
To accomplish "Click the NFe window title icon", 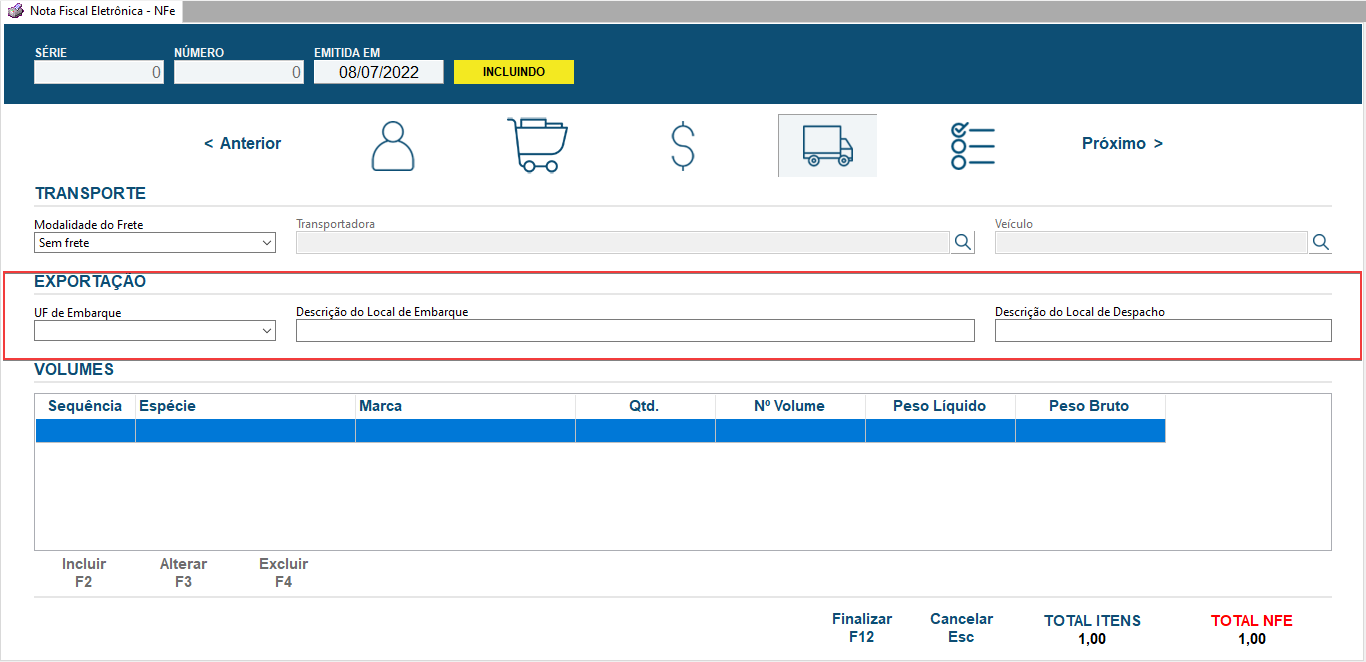I will (15, 10).
